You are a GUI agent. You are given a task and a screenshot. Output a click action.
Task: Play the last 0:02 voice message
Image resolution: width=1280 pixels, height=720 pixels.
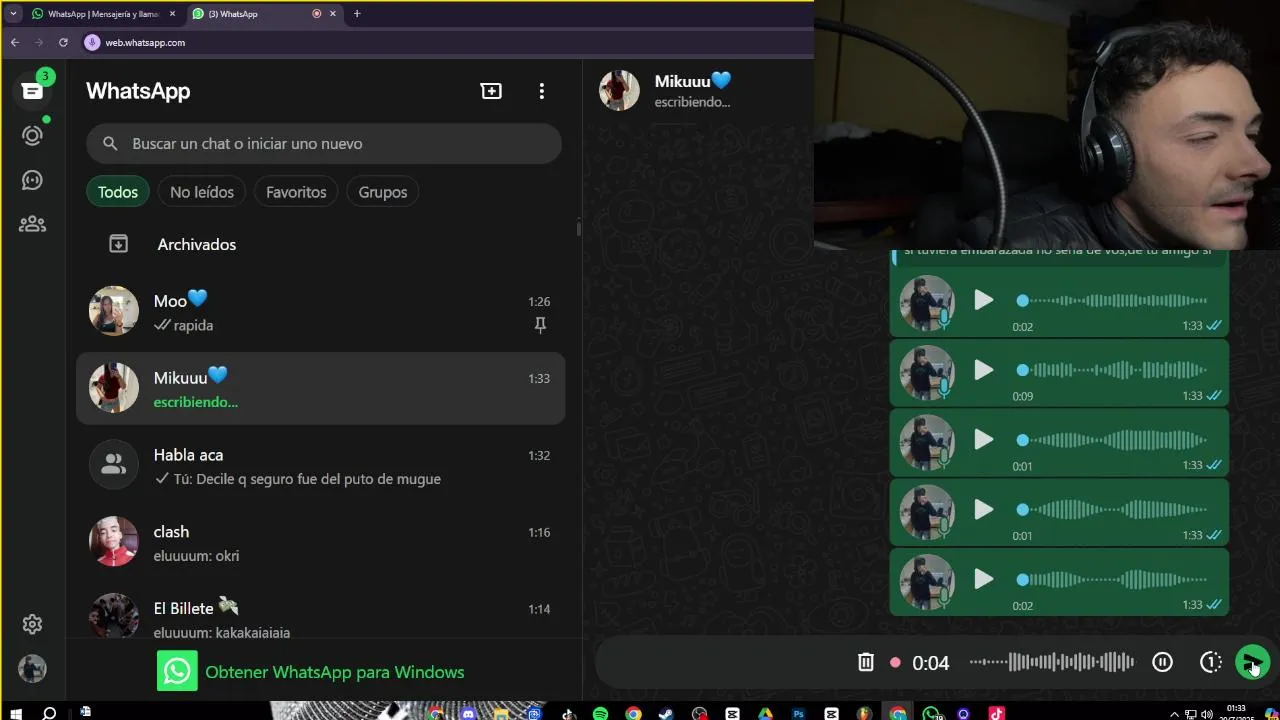pos(984,579)
